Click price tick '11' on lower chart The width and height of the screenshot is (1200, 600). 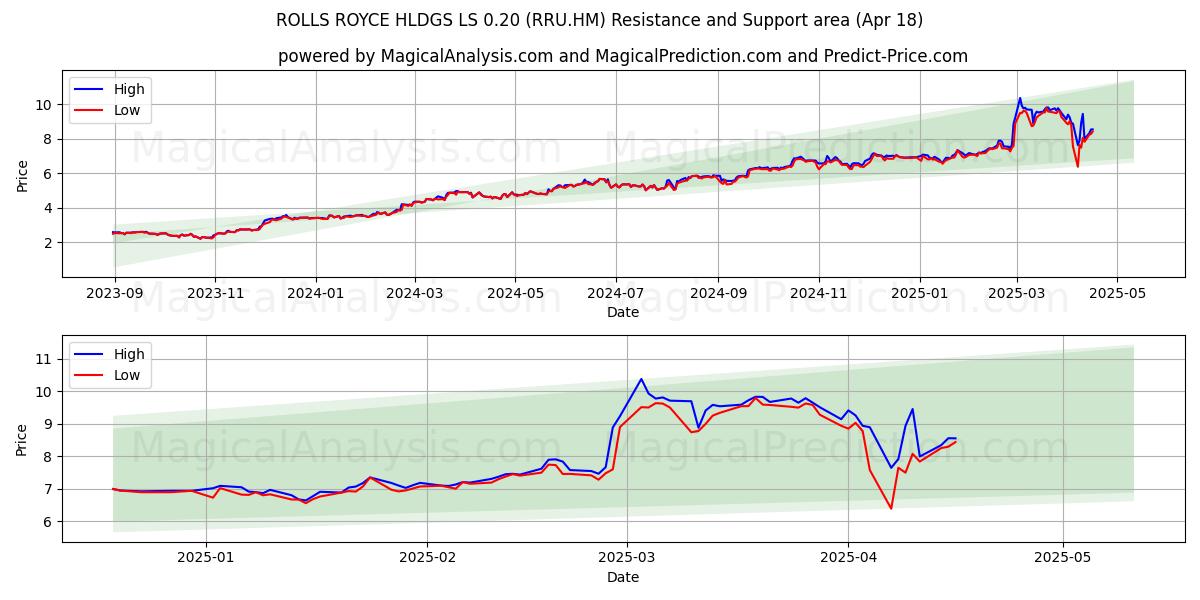click(44, 359)
